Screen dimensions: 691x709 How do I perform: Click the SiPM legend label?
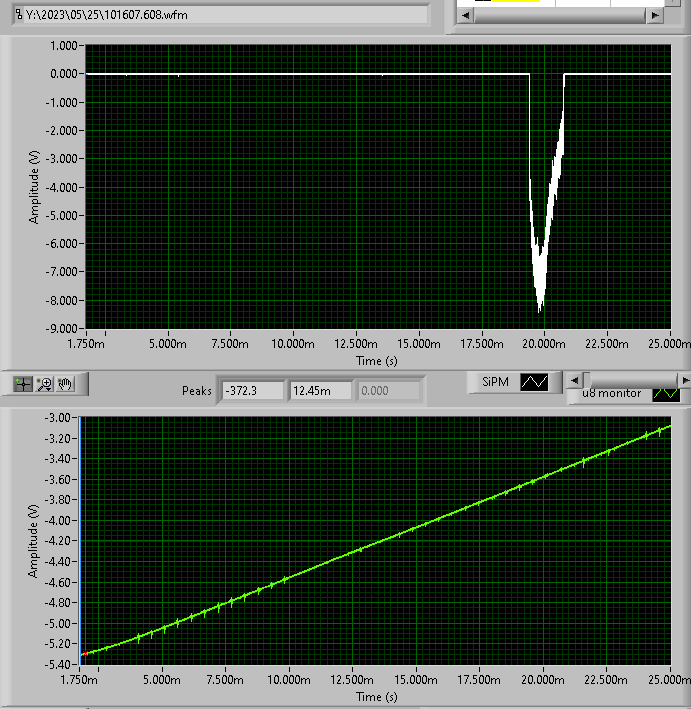[495, 382]
